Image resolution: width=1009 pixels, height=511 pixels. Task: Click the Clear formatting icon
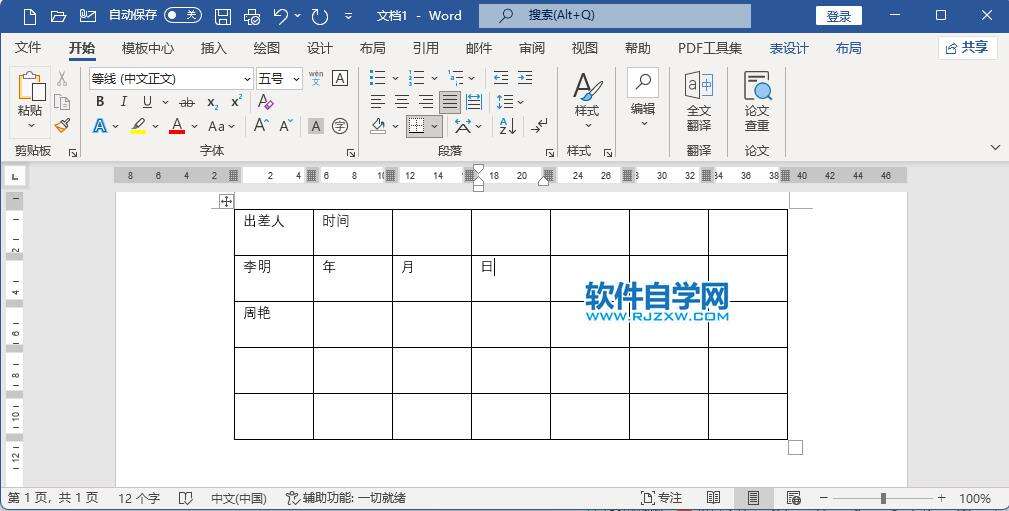[265, 102]
